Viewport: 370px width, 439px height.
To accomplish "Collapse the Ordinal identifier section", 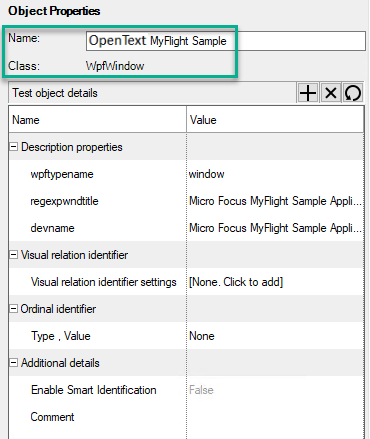I will point(13,309).
